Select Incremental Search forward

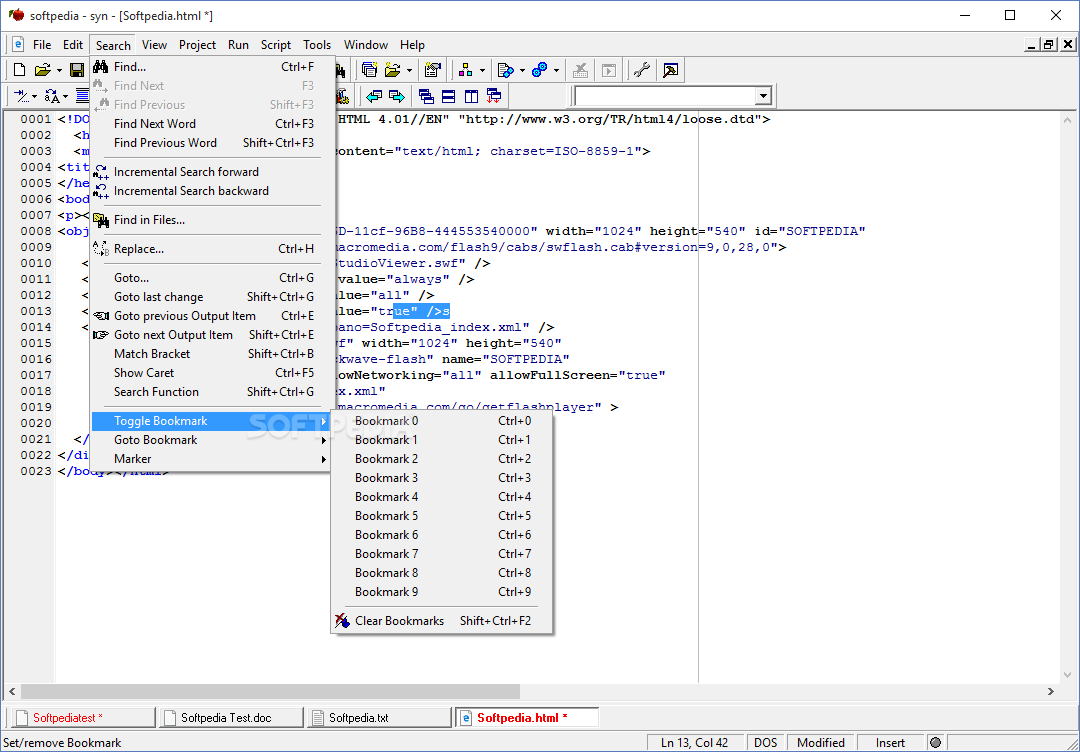point(212,172)
